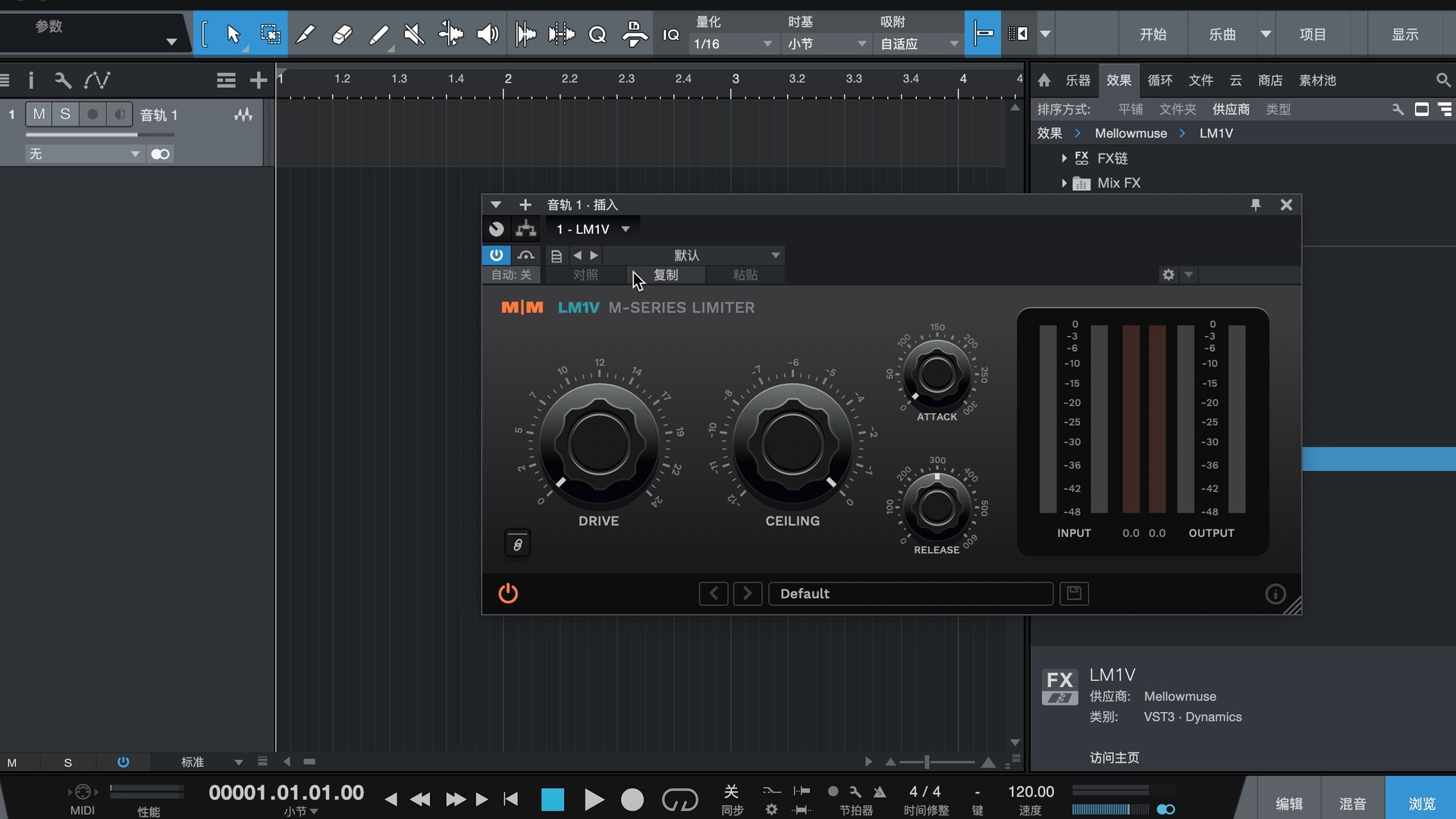Viewport: 1456px width, 819px height.
Task: Click the Default preset name field
Action: tap(911, 593)
